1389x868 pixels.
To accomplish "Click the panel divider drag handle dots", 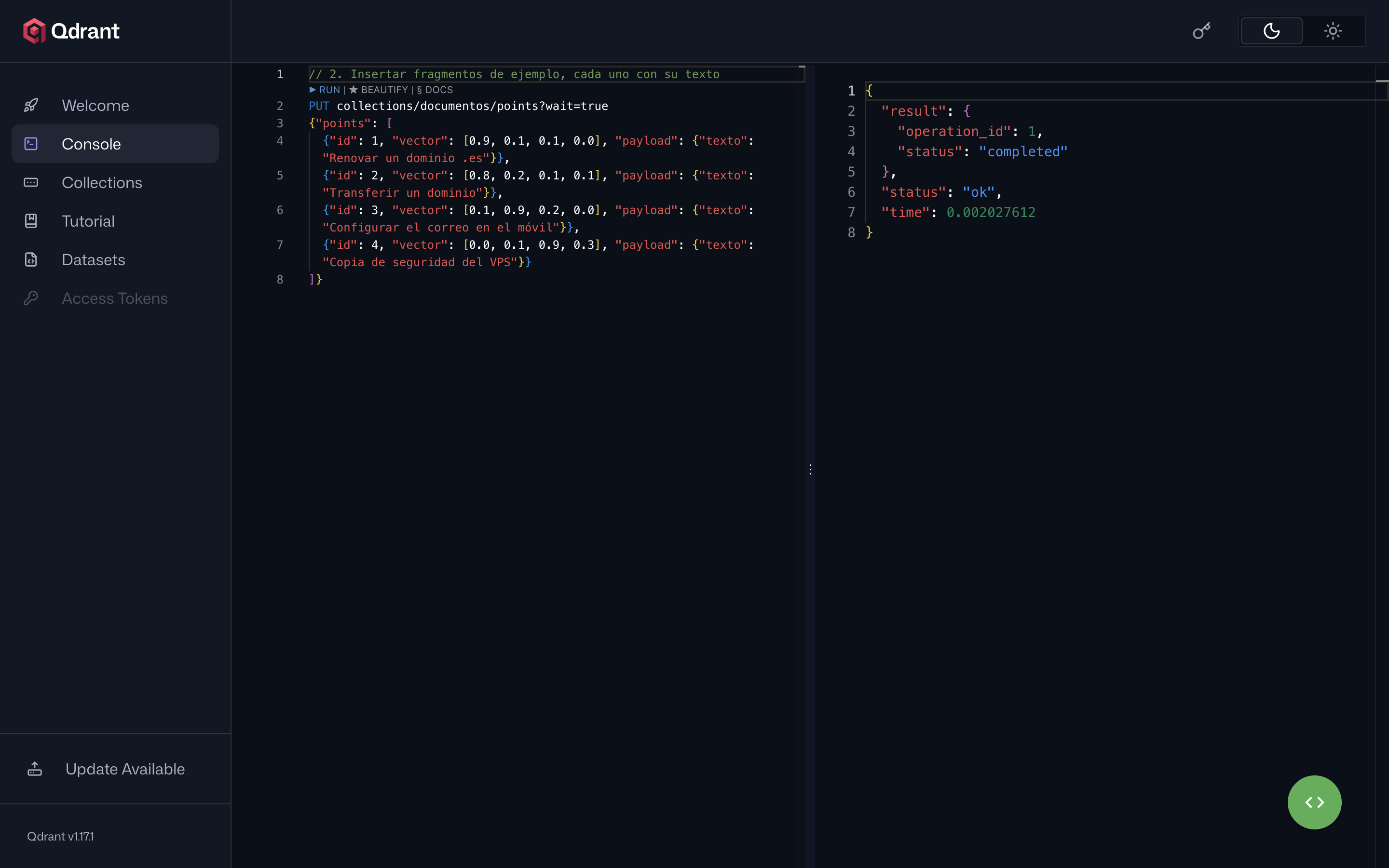I will (810, 470).
